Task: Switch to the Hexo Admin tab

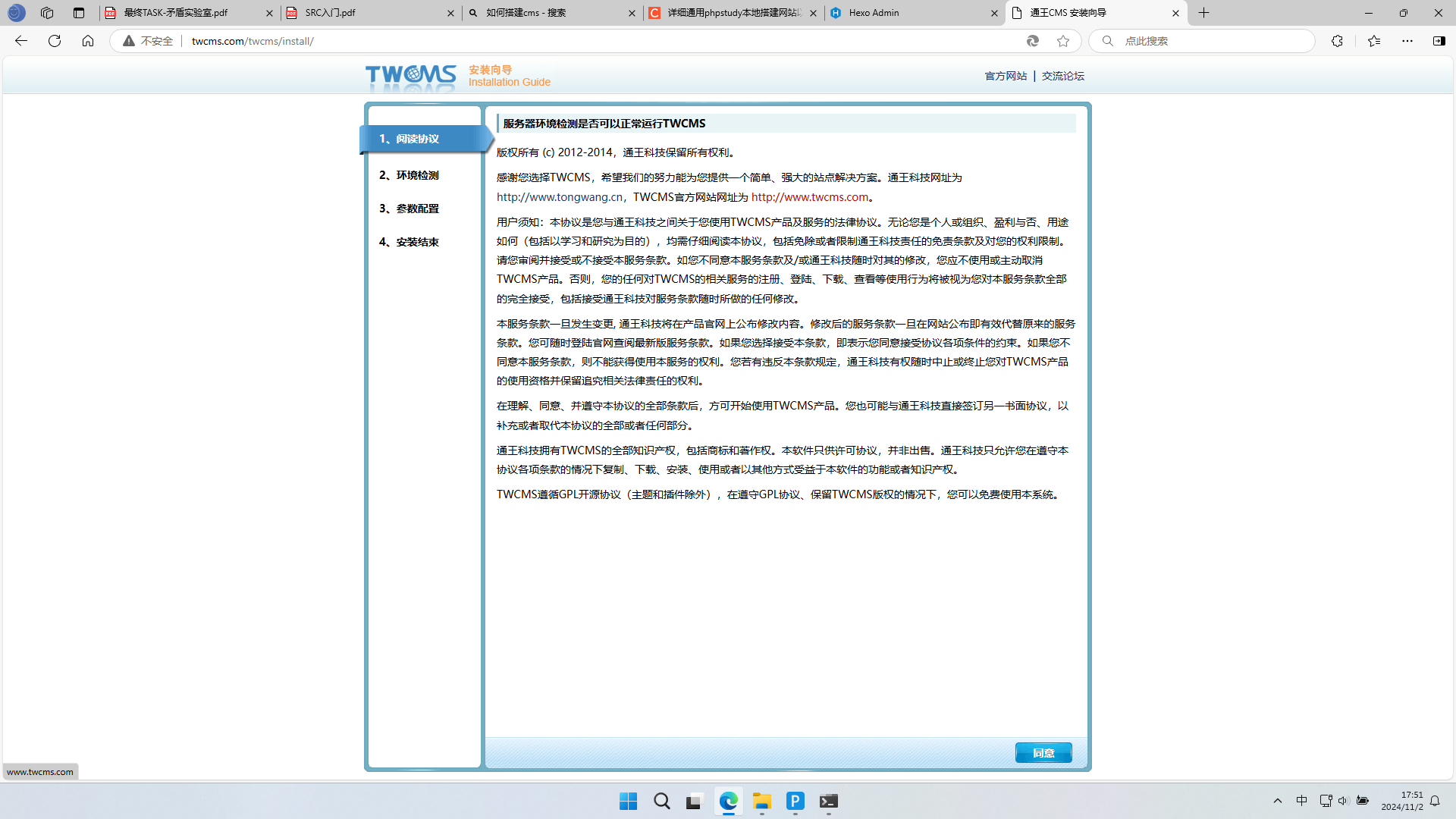Action: click(x=913, y=13)
